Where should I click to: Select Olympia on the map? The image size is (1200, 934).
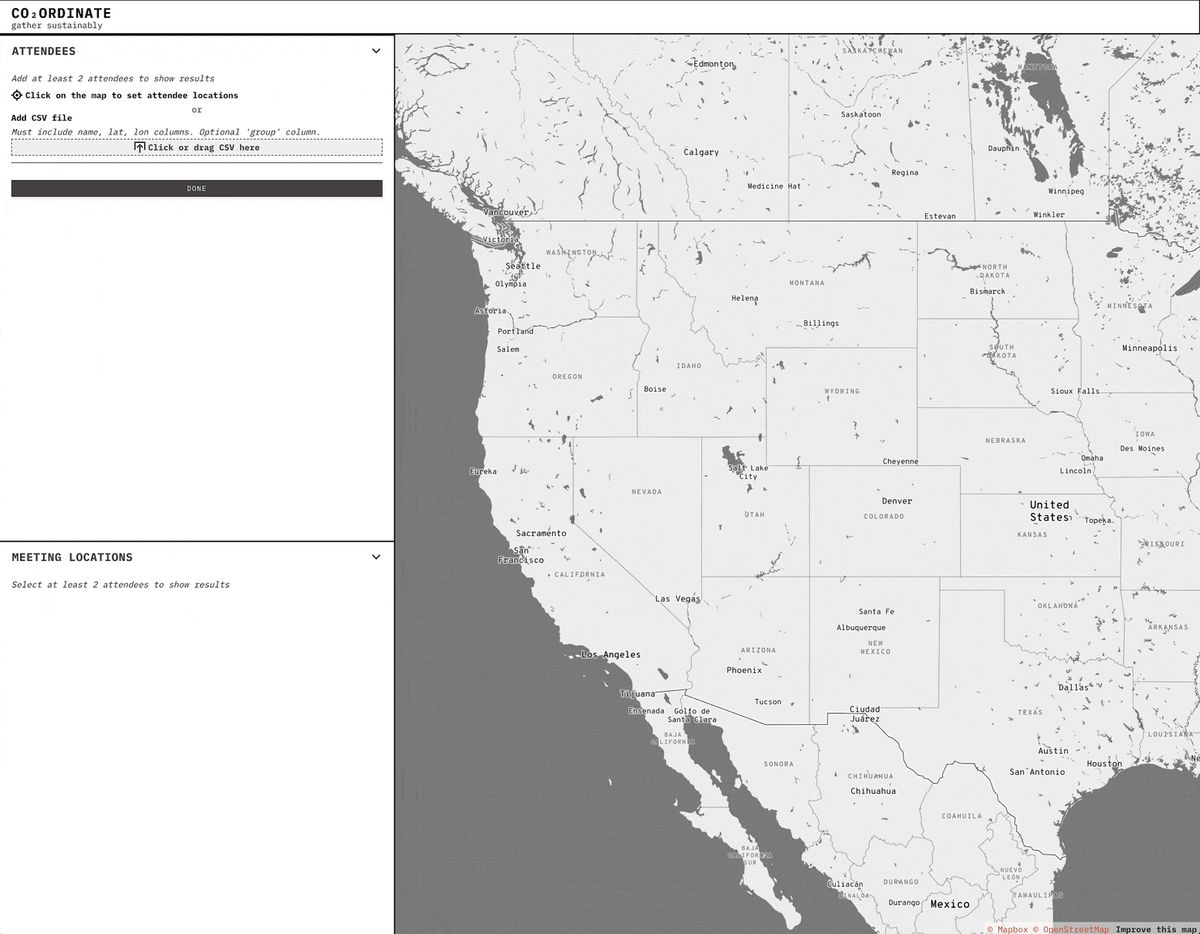(510, 283)
